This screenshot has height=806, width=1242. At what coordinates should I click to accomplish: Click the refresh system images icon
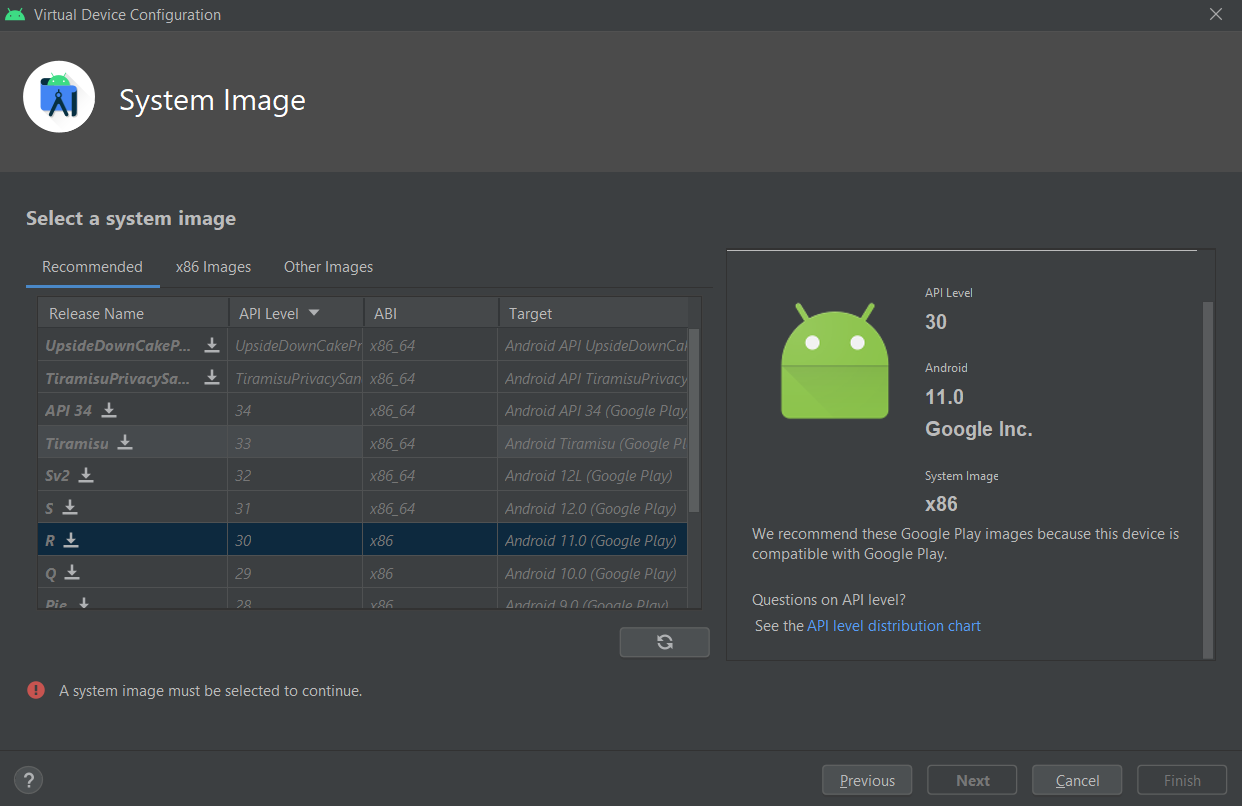coord(664,641)
